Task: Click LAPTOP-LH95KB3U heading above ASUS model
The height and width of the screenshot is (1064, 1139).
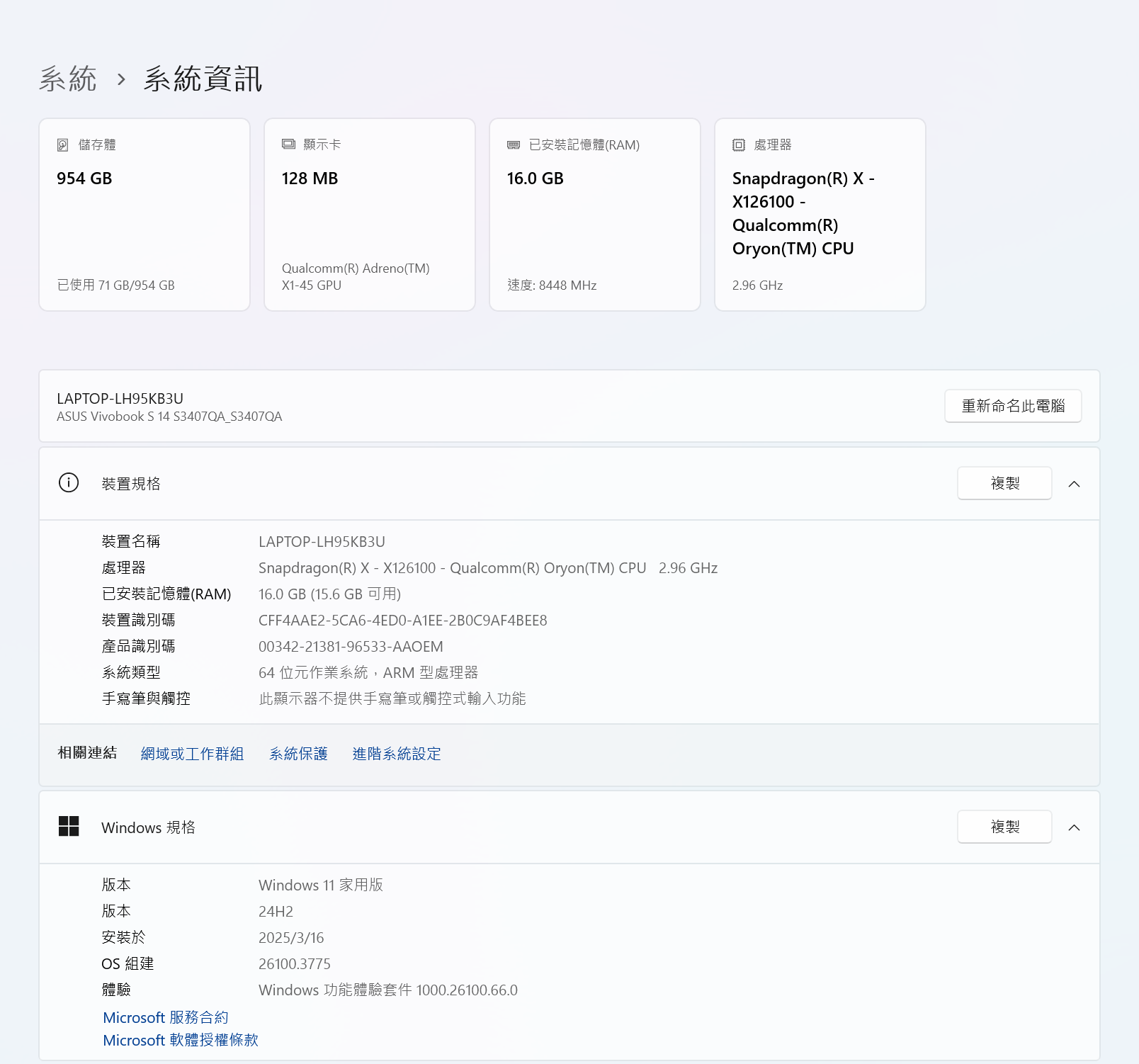Action: point(120,399)
